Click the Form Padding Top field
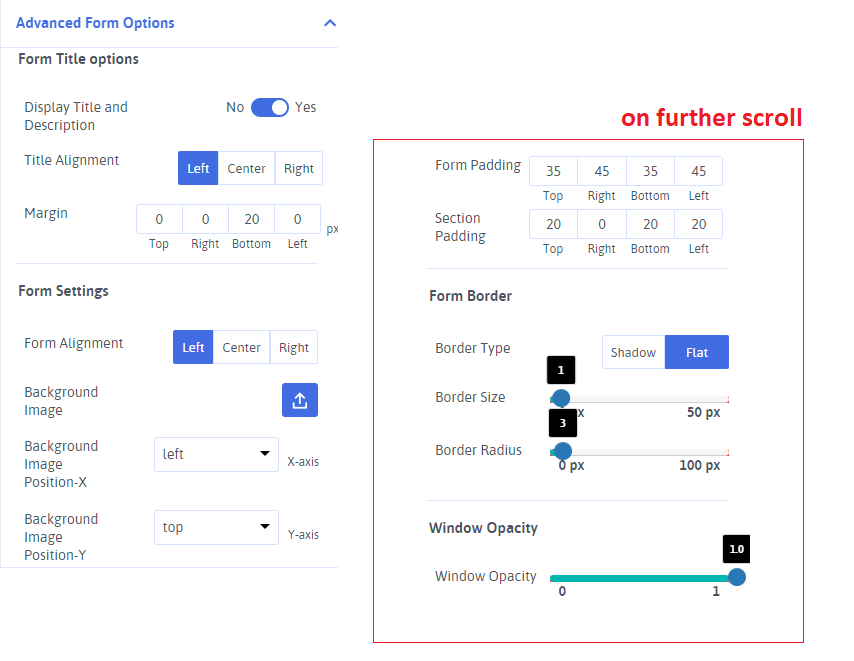The height and width of the screenshot is (661, 854). [x=553, y=171]
